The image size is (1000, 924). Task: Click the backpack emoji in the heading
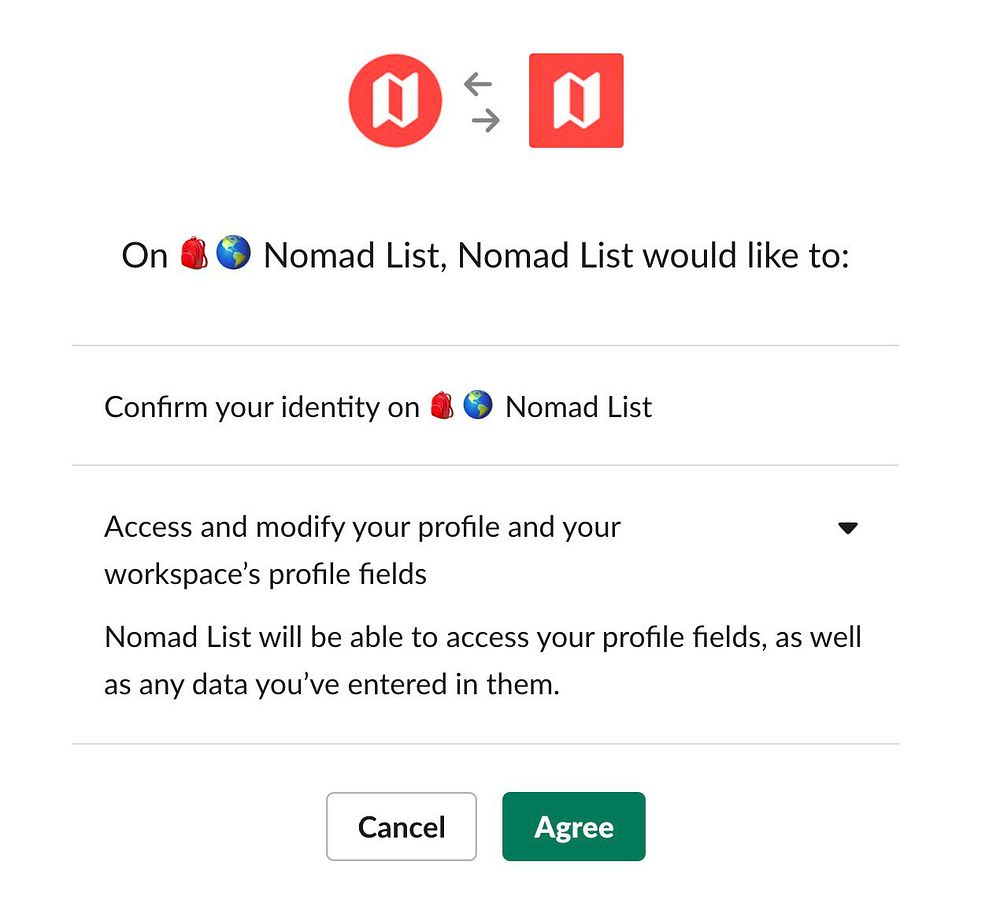click(x=194, y=254)
